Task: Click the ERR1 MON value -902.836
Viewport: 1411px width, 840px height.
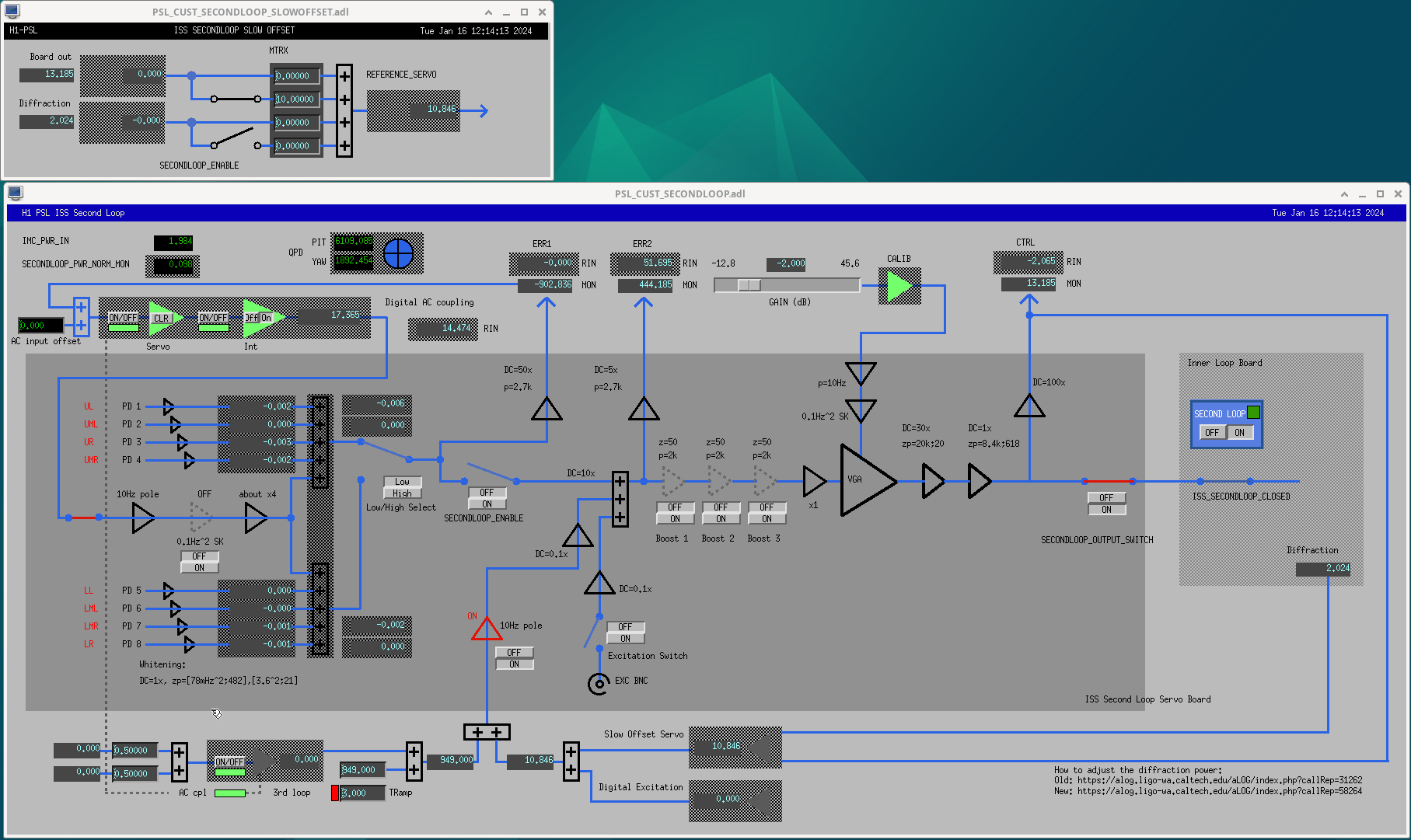Action: pyautogui.click(x=545, y=285)
